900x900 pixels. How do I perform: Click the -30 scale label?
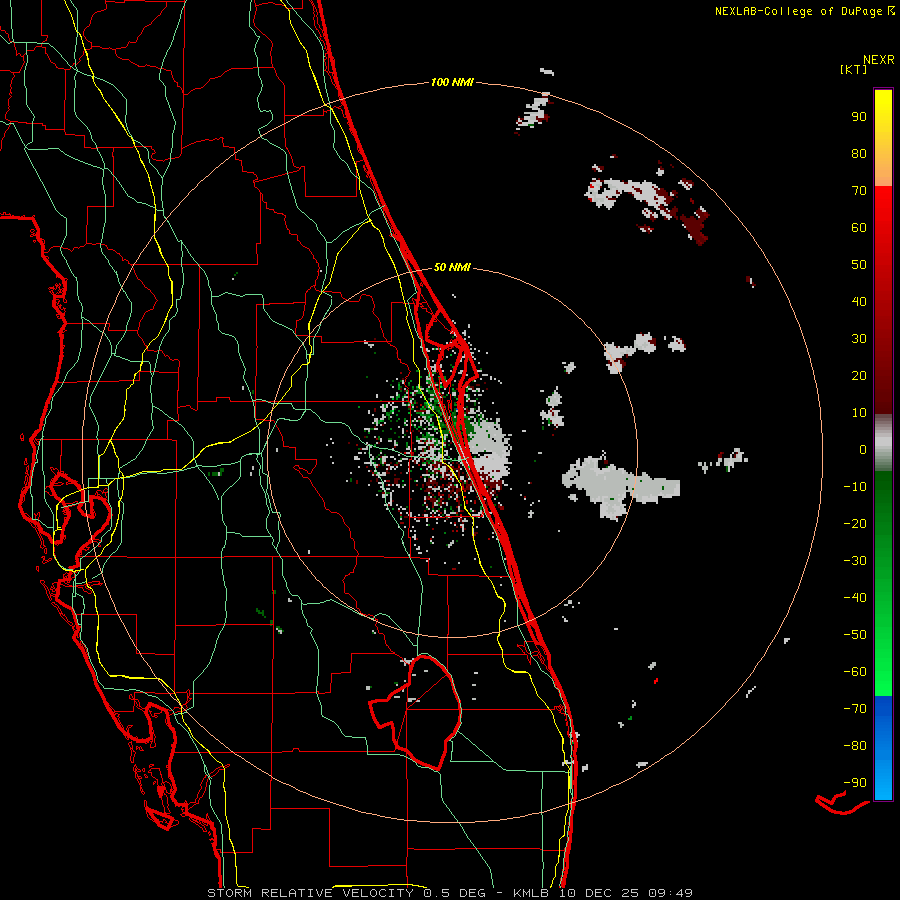(x=855, y=561)
